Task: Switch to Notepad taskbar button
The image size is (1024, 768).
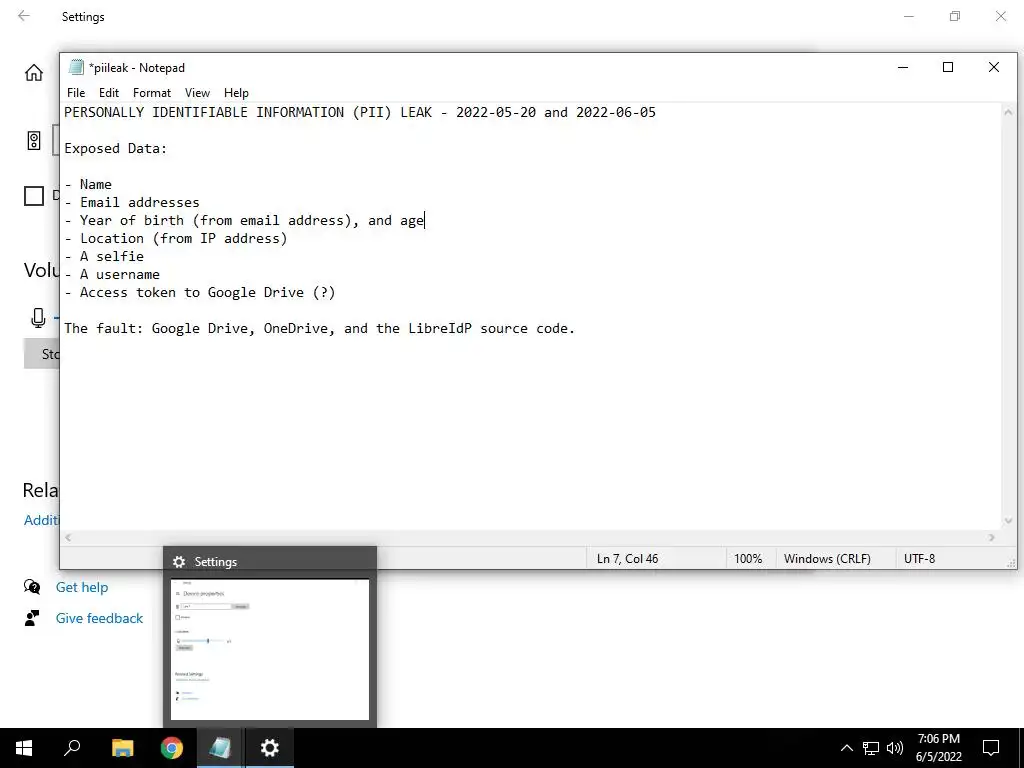Action: click(220, 748)
